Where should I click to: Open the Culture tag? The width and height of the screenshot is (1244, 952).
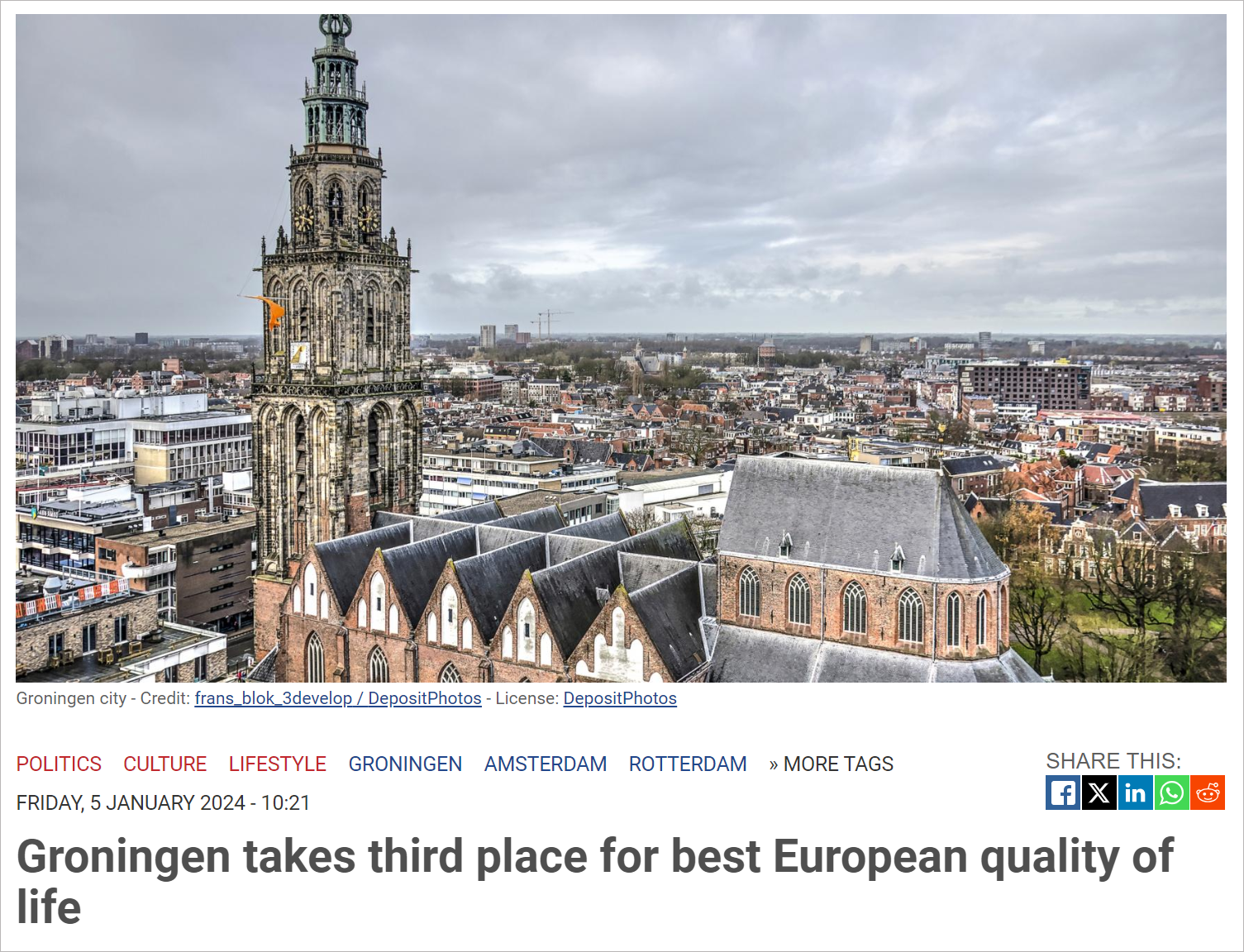tap(165, 764)
